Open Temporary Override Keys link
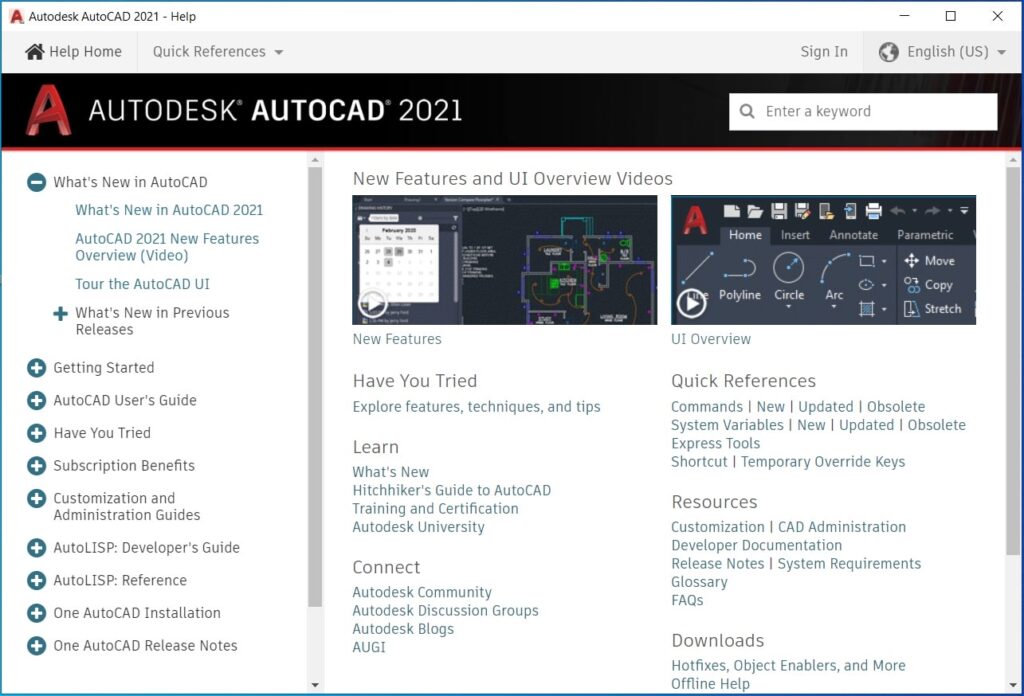This screenshot has width=1024, height=696. coord(822,462)
